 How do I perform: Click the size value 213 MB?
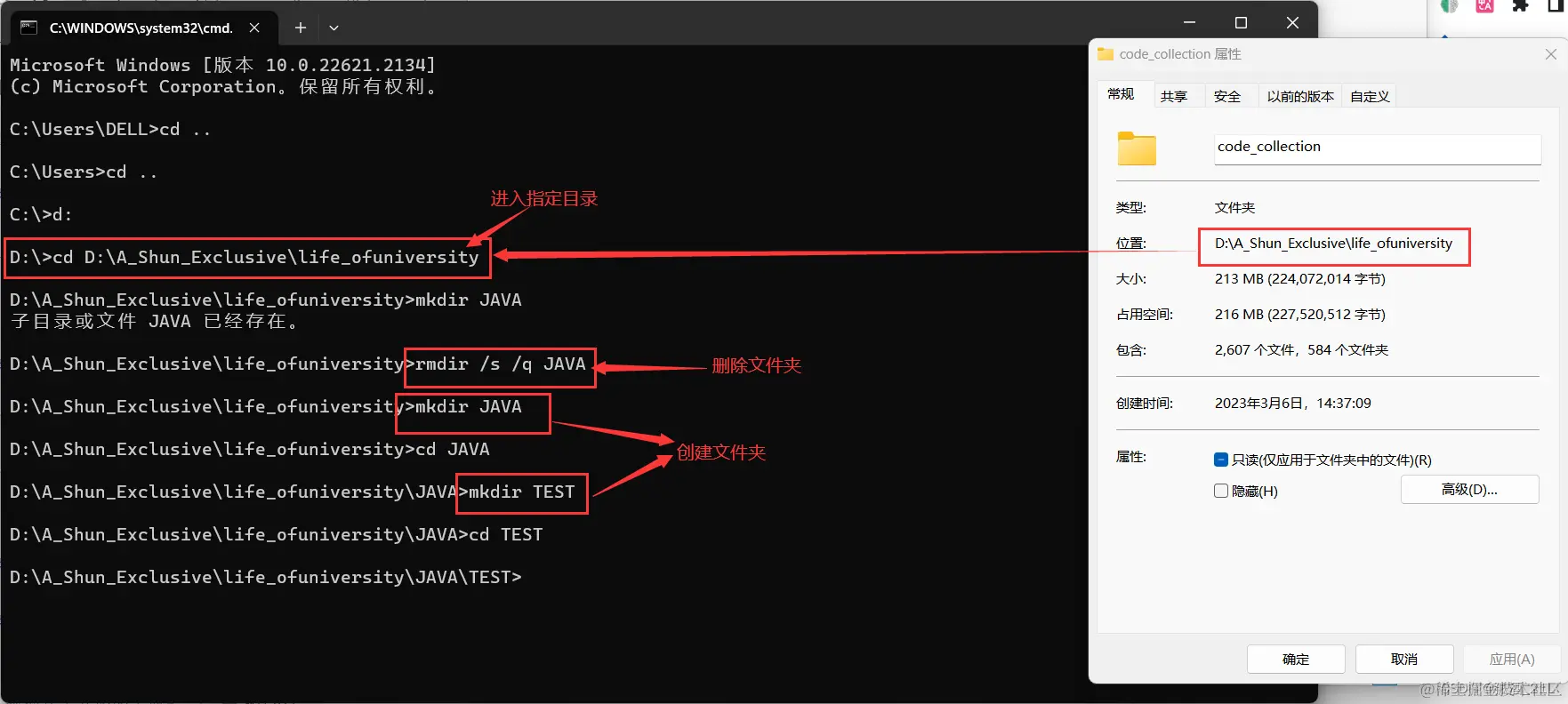tap(1299, 278)
